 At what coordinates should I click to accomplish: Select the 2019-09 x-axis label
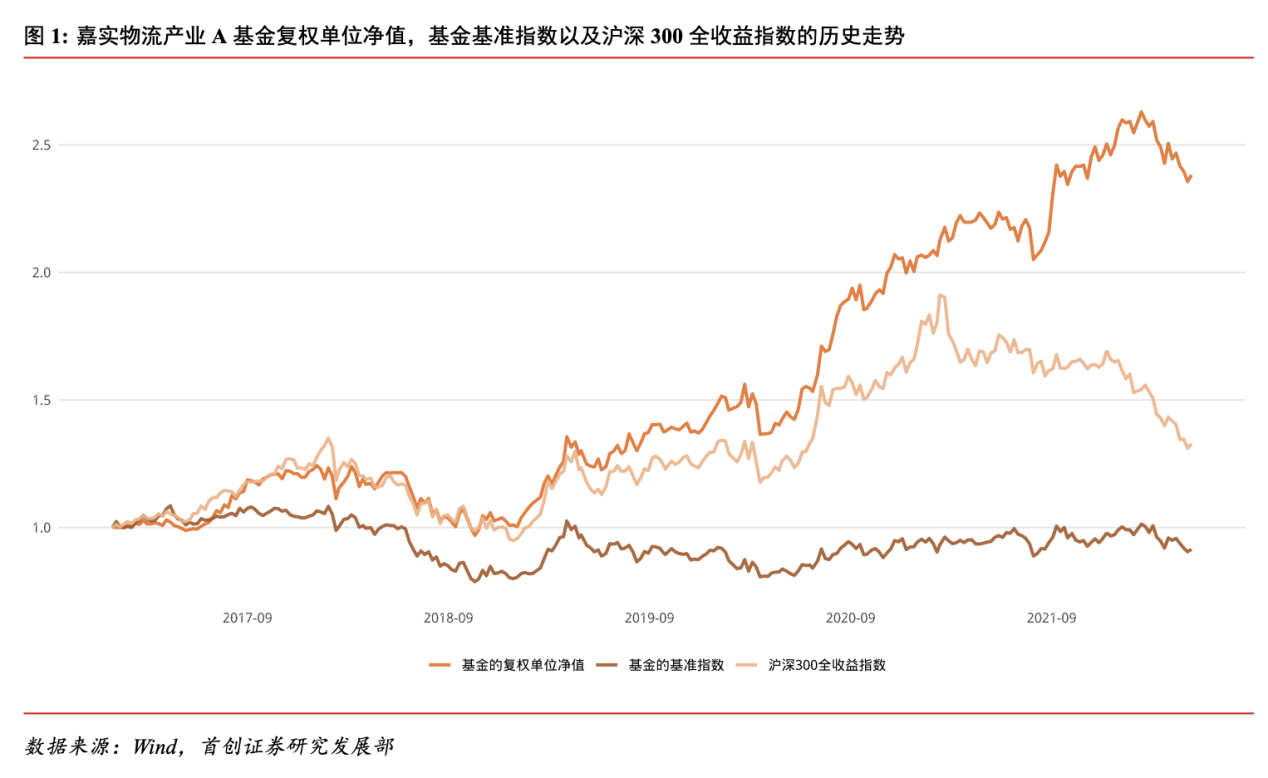click(649, 618)
